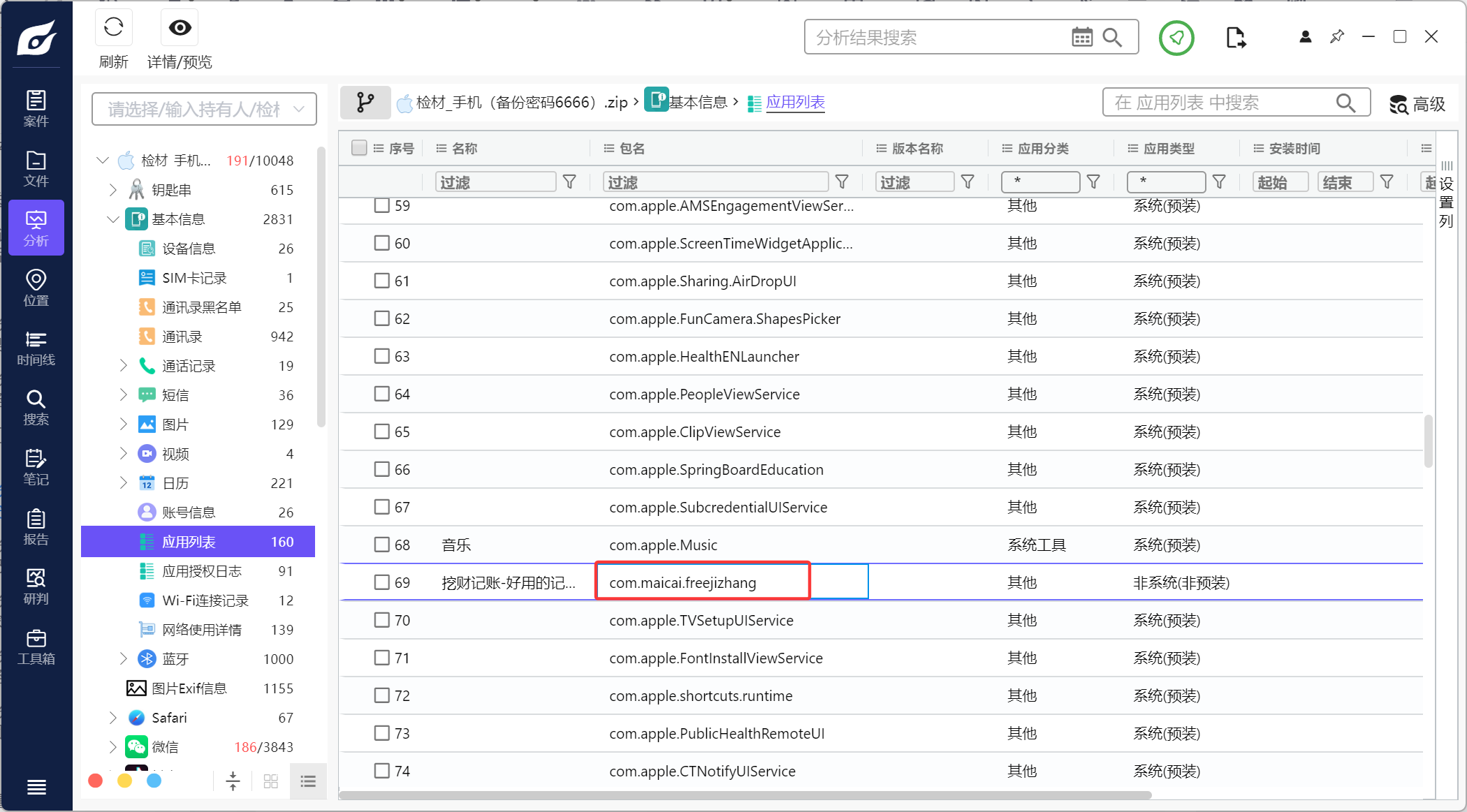Click the export file icon

(1235, 38)
